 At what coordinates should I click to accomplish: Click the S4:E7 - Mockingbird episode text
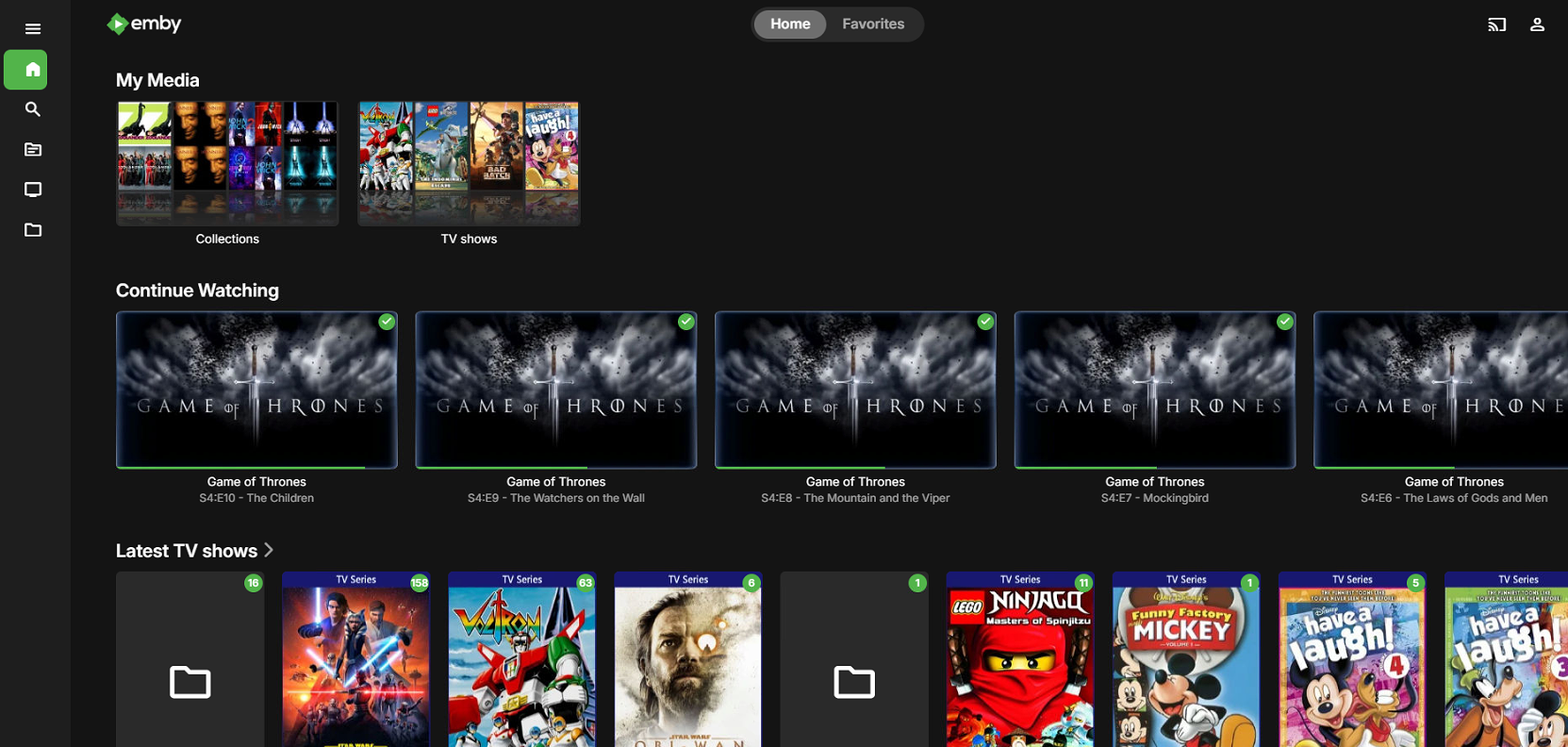pos(1155,498)
